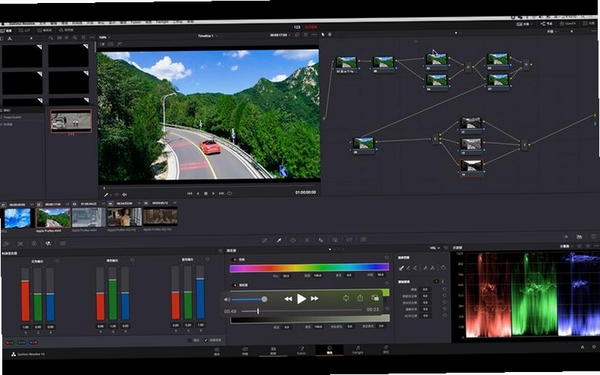Toggle the saturation qualifier enable dot

[235, 285]
